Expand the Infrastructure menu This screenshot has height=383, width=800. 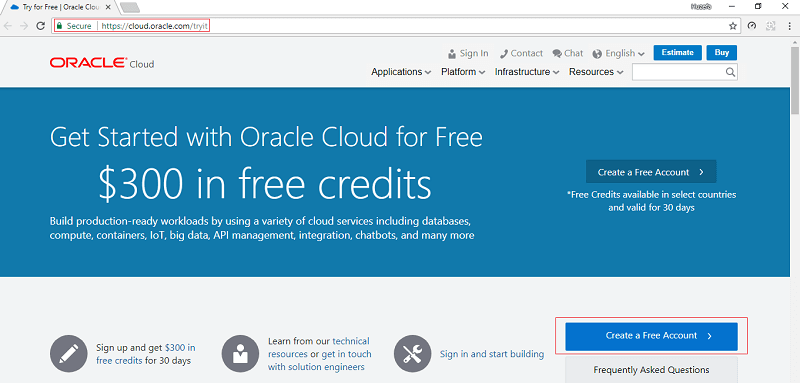pos(527,72)
